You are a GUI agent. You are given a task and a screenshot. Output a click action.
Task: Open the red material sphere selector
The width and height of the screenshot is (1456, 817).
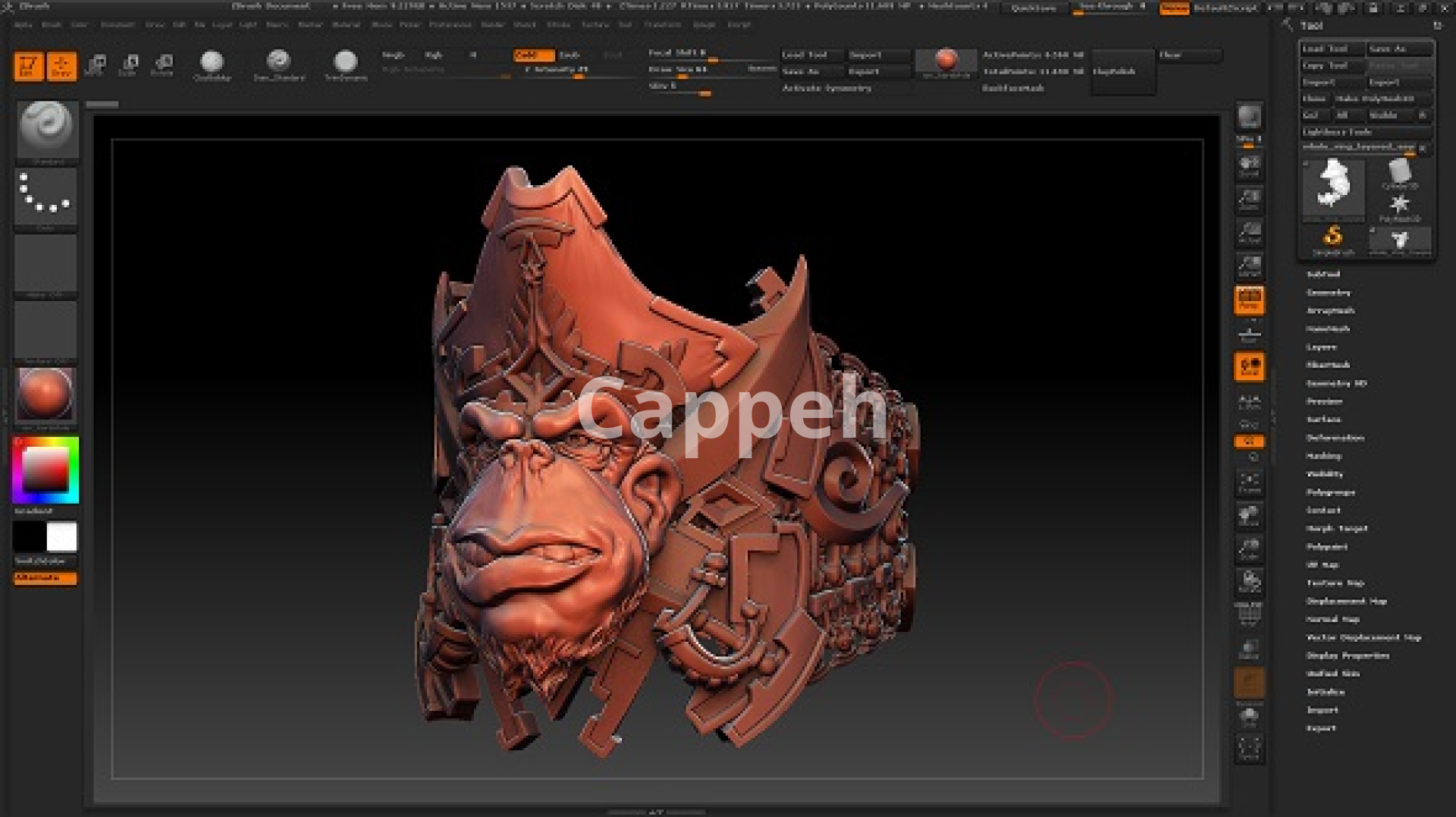(x=45, y=394)
